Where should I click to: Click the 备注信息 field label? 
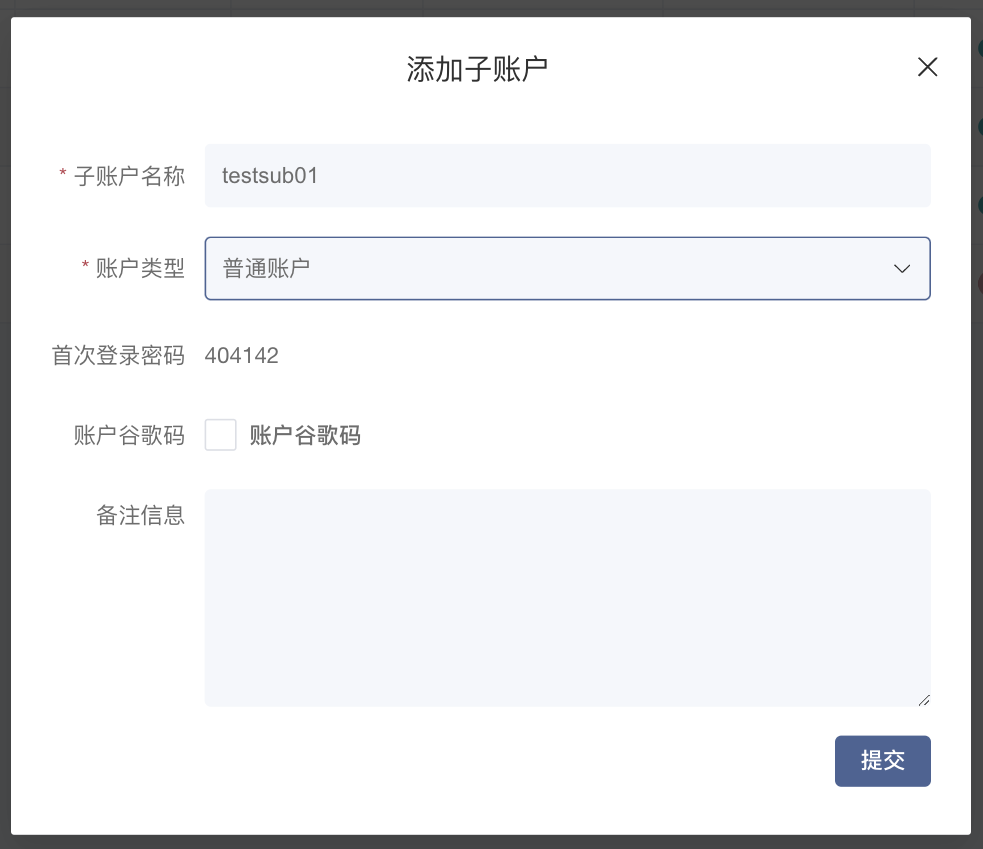(140, 515)
